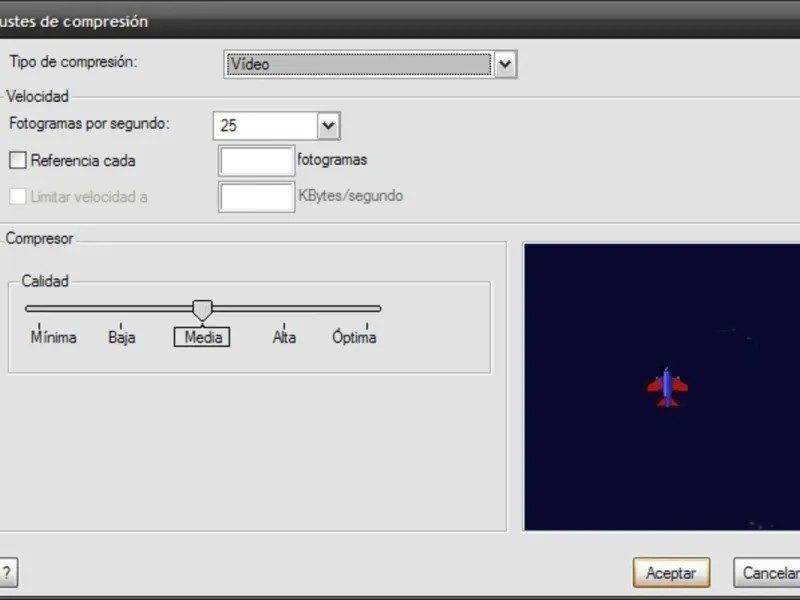The height and width of the screenshot is (600, 800).
Task: Enable the Referencia cada checkbox
Action: (18, 160)
